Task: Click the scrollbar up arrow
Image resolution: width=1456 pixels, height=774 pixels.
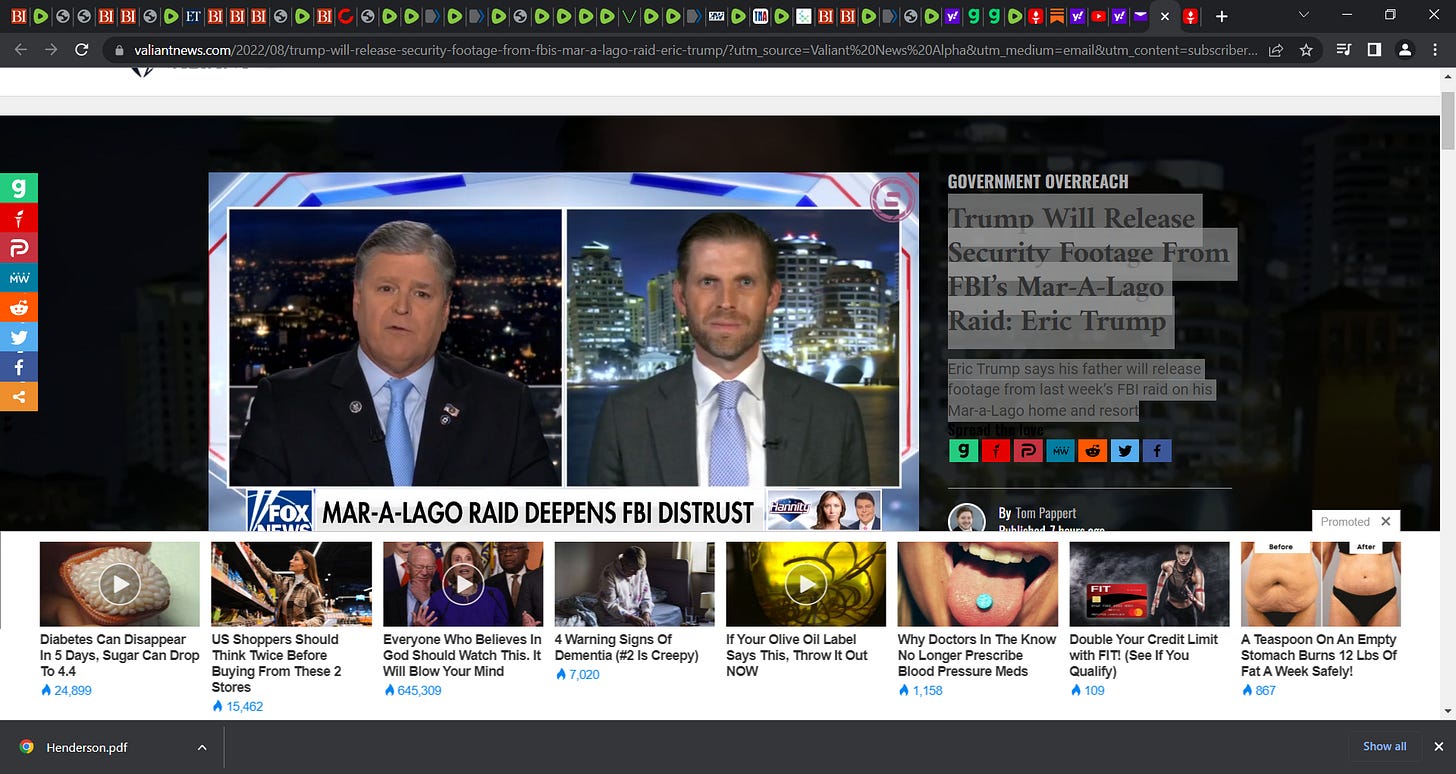Action: click(1447, 76)
